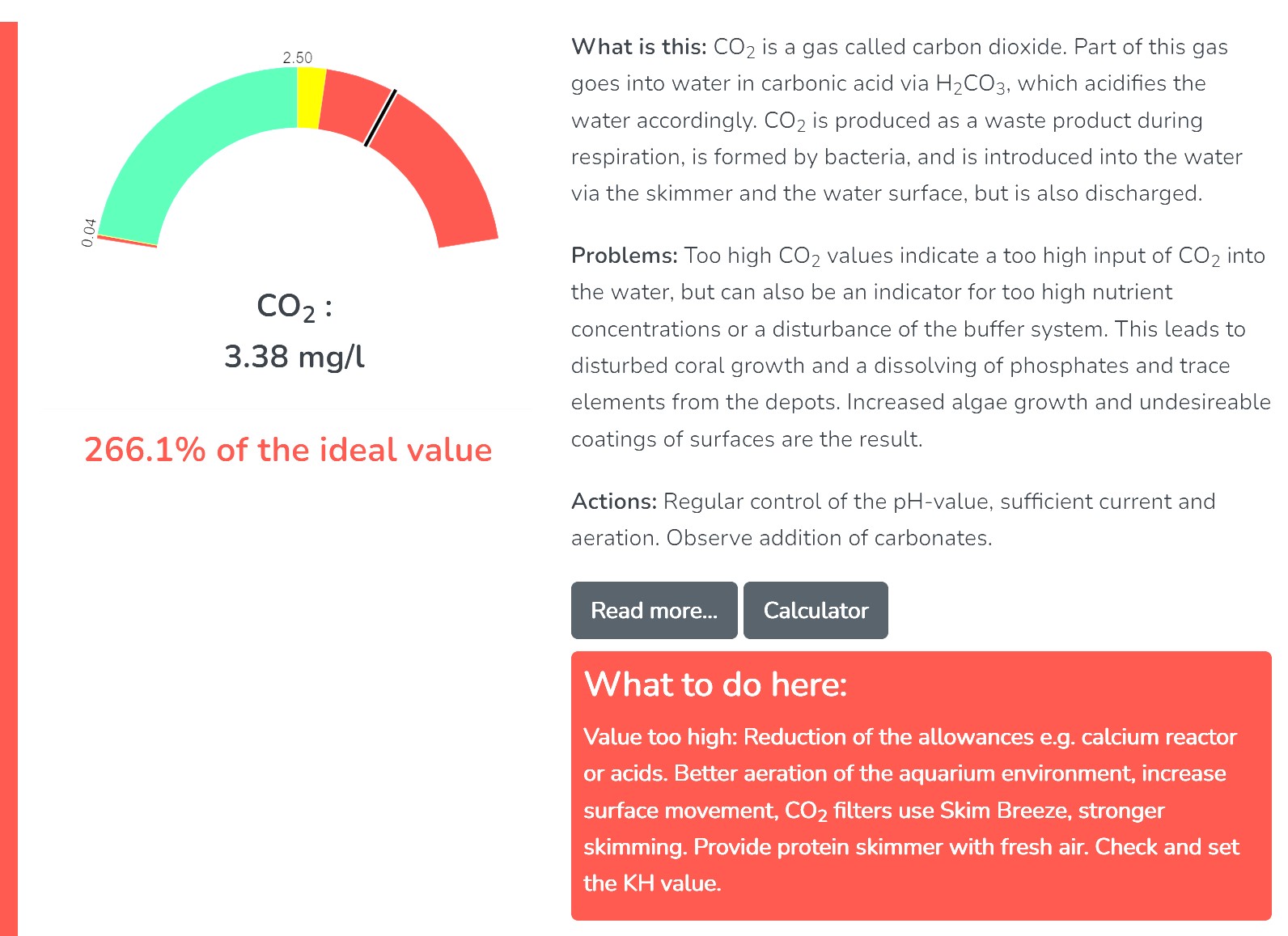Click the yellow gauge segment
1288x936 pixels.
click(311, 98)
